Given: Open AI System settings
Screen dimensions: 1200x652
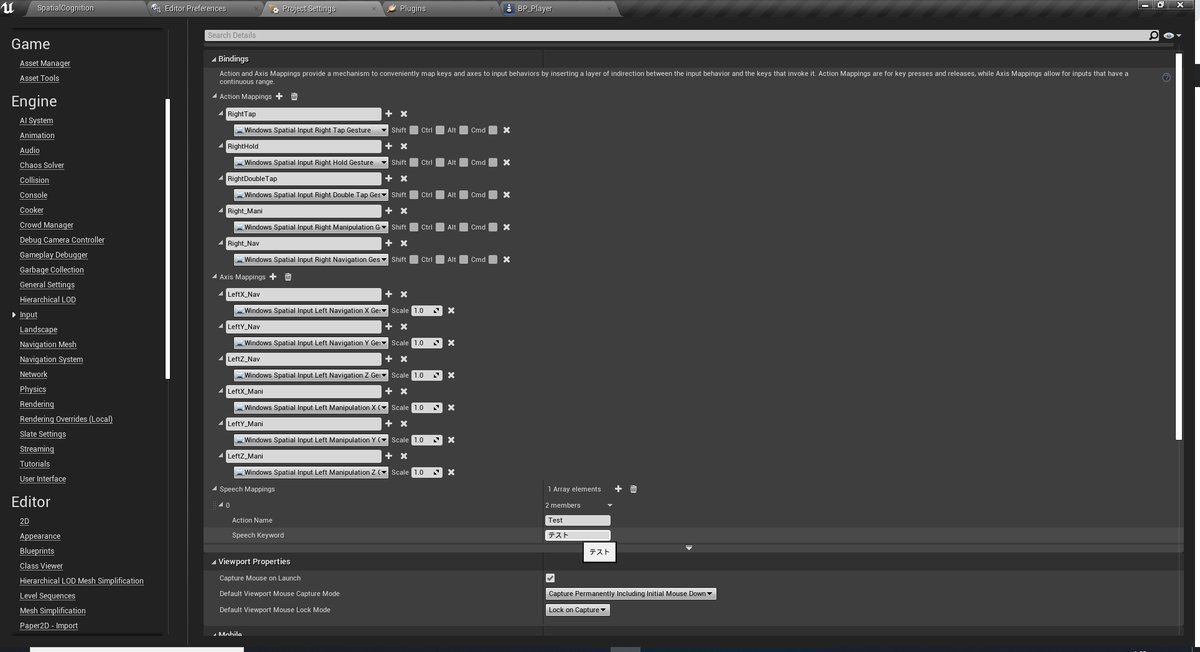Looking at the screenshot, I should (x=36, y=121).
